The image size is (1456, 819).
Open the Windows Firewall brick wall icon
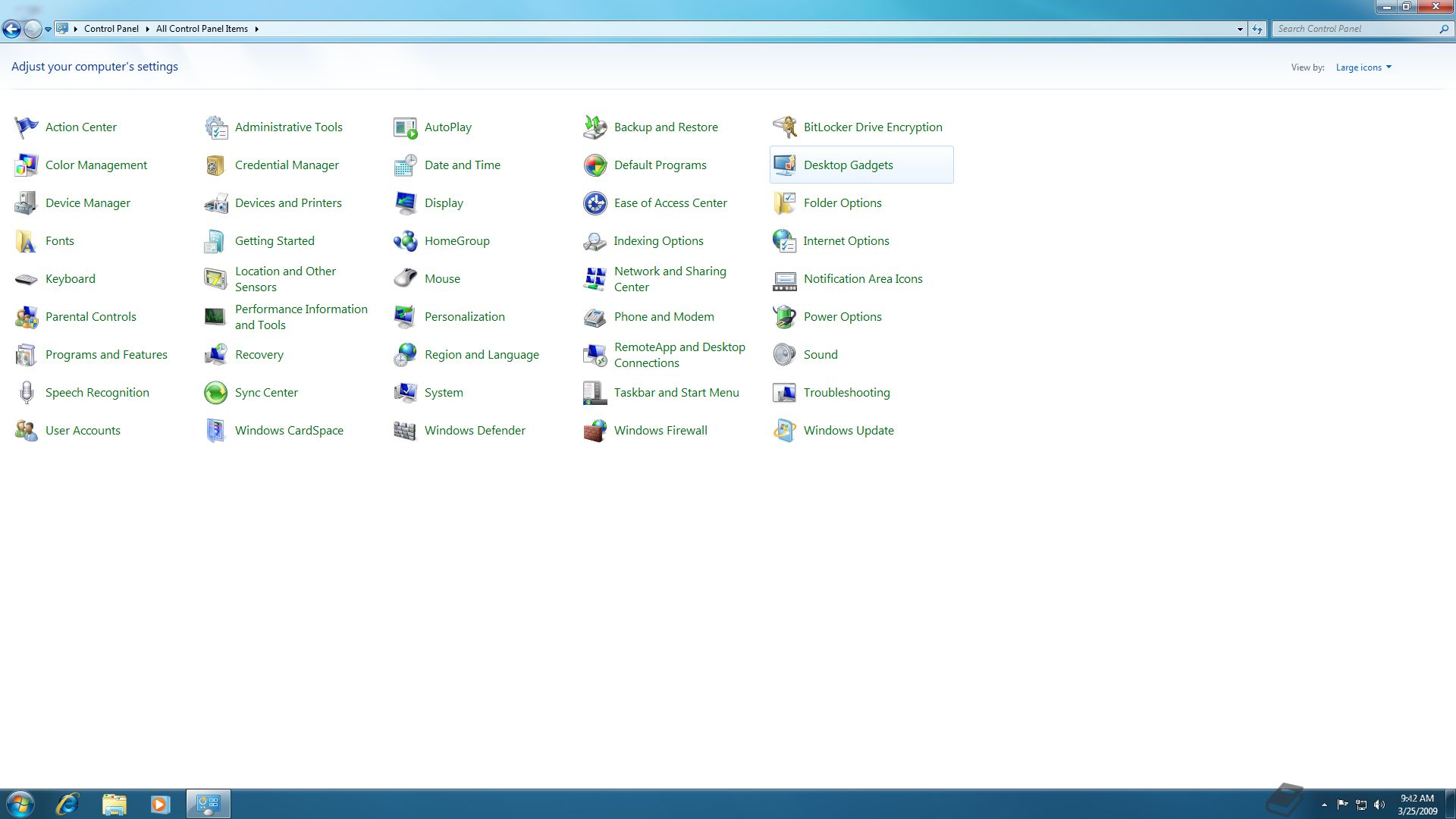click(595, 431)
